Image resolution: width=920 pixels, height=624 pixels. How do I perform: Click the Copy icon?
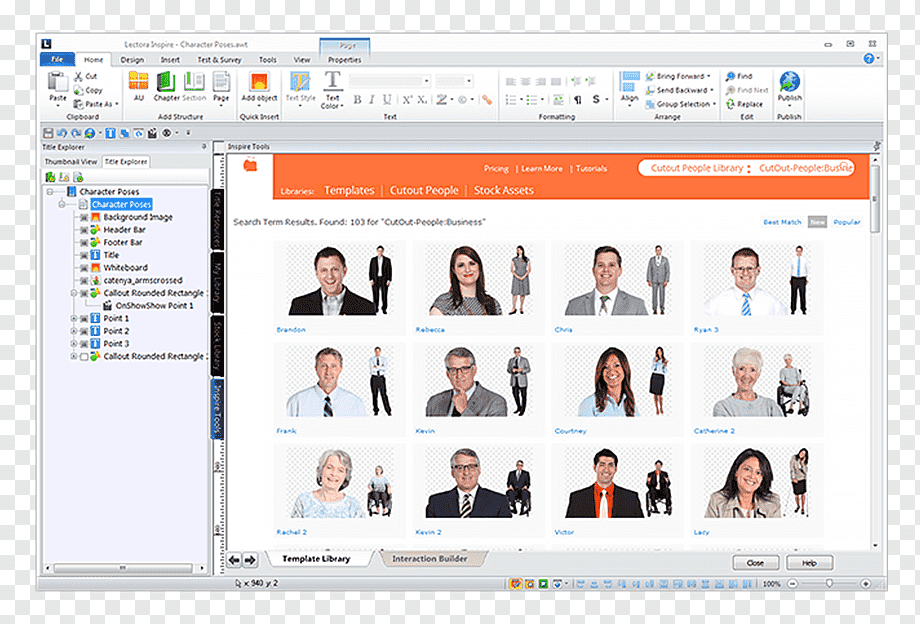click(78, 90)
